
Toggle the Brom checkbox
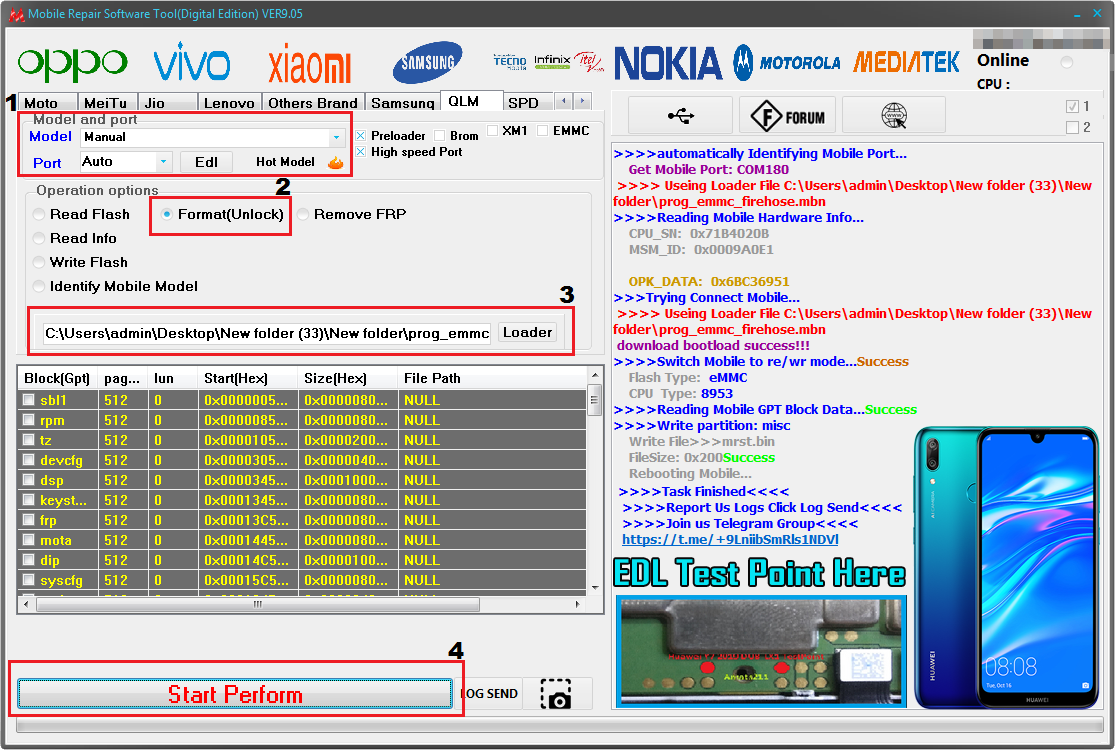pyautogui.click(x=439, y=136)
